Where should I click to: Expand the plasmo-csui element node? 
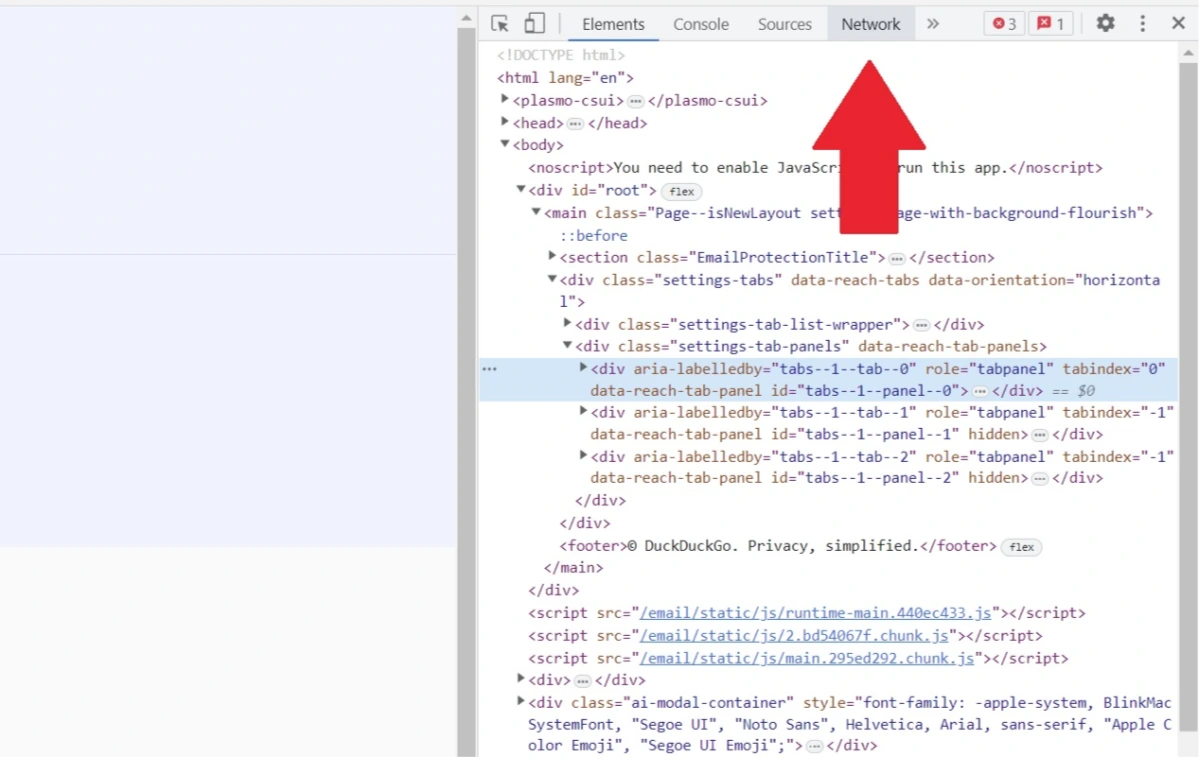pyautogui.click(x=505, y=100)
